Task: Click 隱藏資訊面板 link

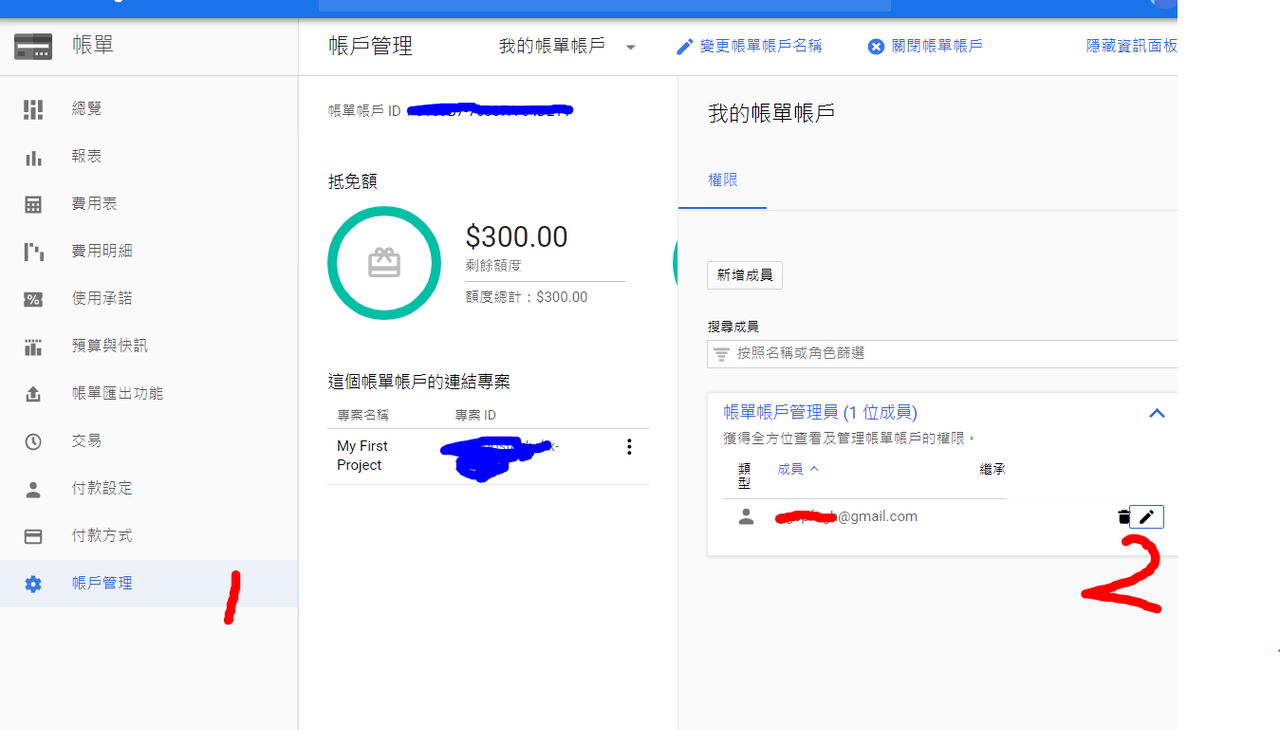Action: pyautogui.click(x=1132, y=46)
